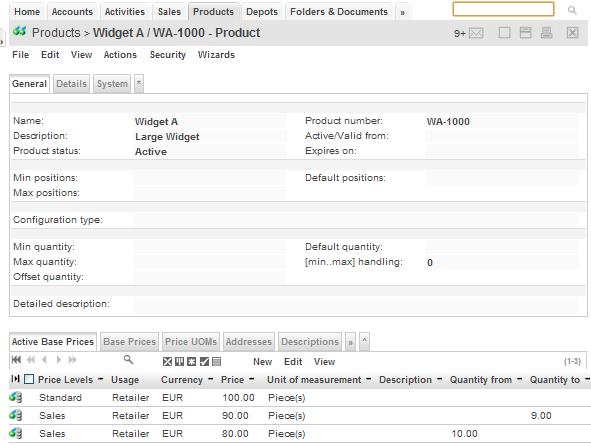Open the Wizards menu
The image size is (591, 446).
point(216,55)
